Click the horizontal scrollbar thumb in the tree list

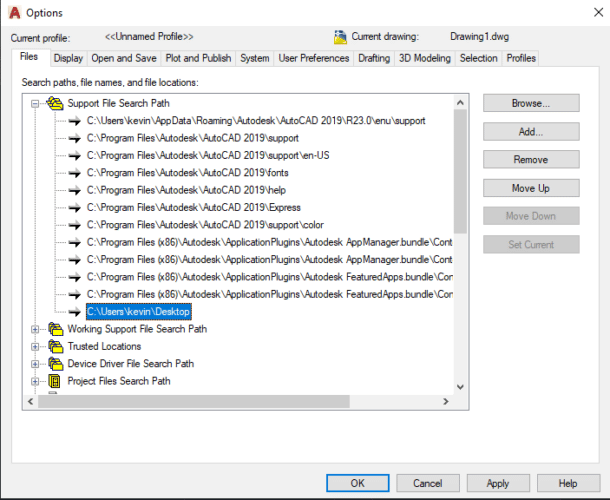click(194, 401)
